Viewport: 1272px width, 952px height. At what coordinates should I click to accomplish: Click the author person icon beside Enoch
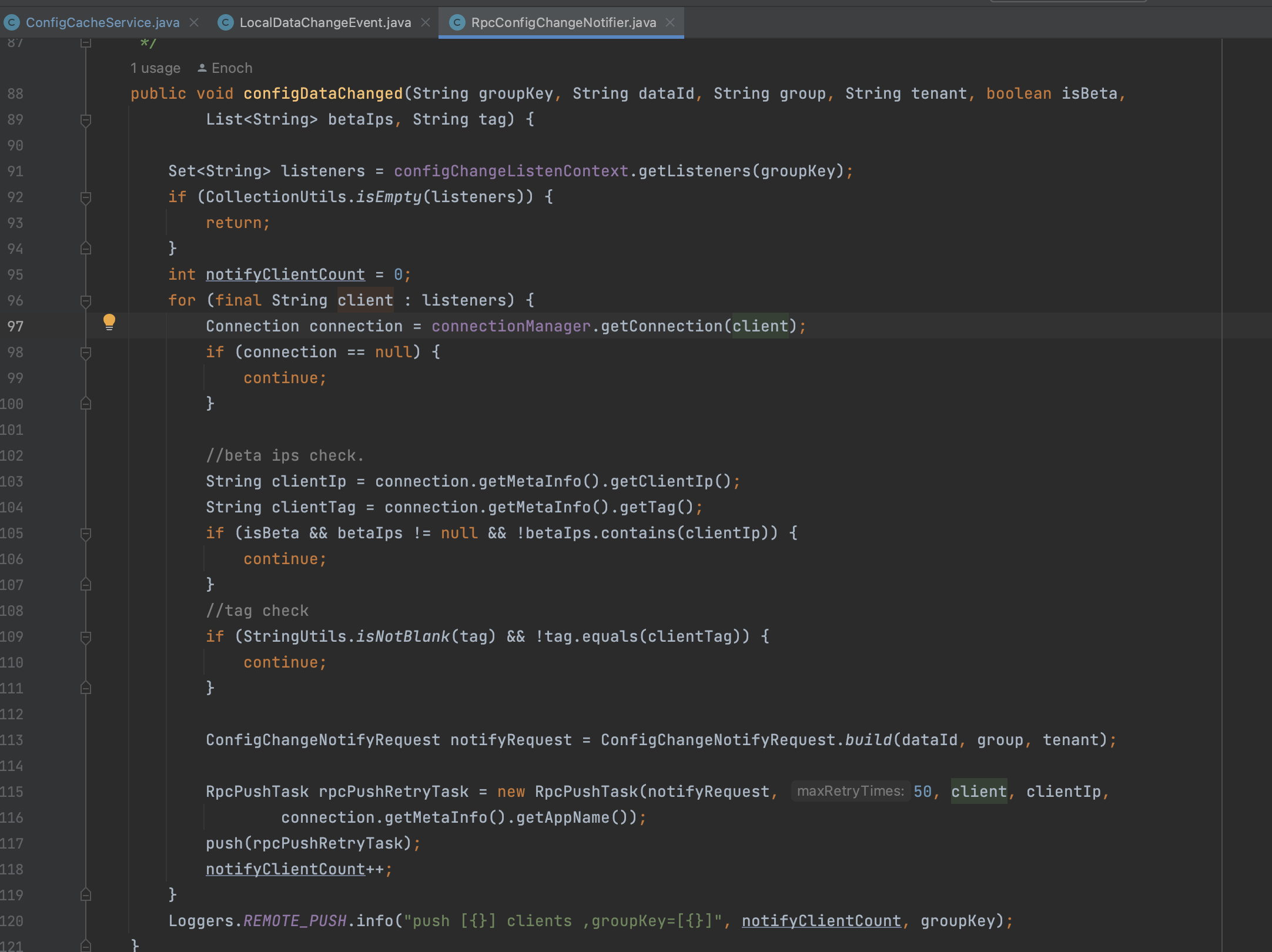click(x=202, y=68)
